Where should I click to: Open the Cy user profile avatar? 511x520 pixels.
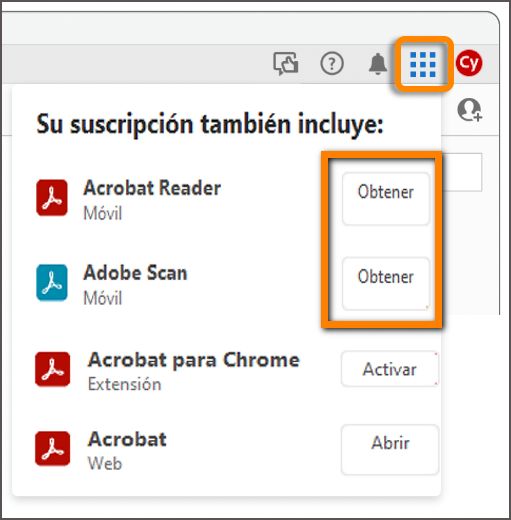(x=469, y=63)
